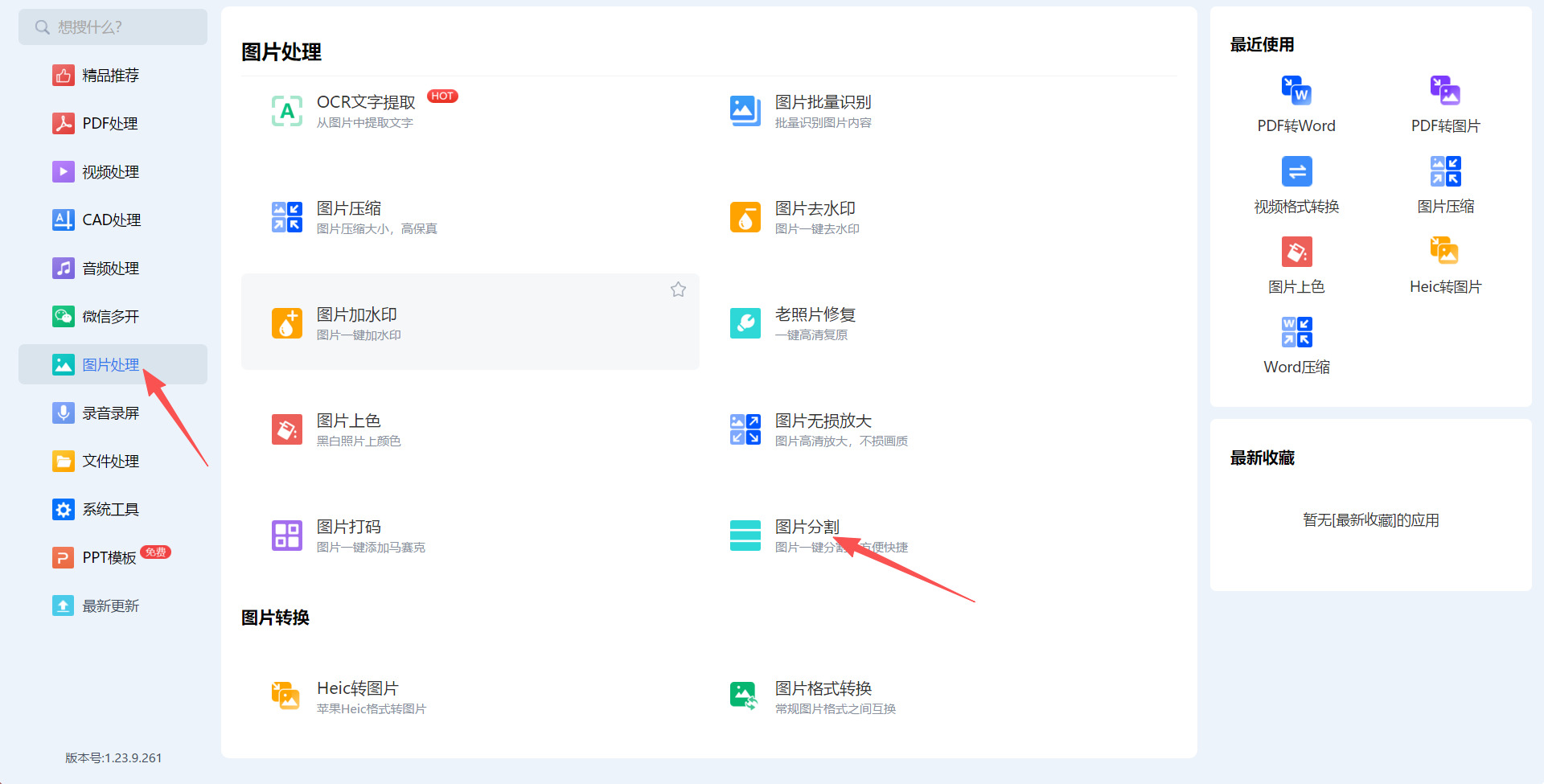Open recent PDF转图片 icon

1445,90
